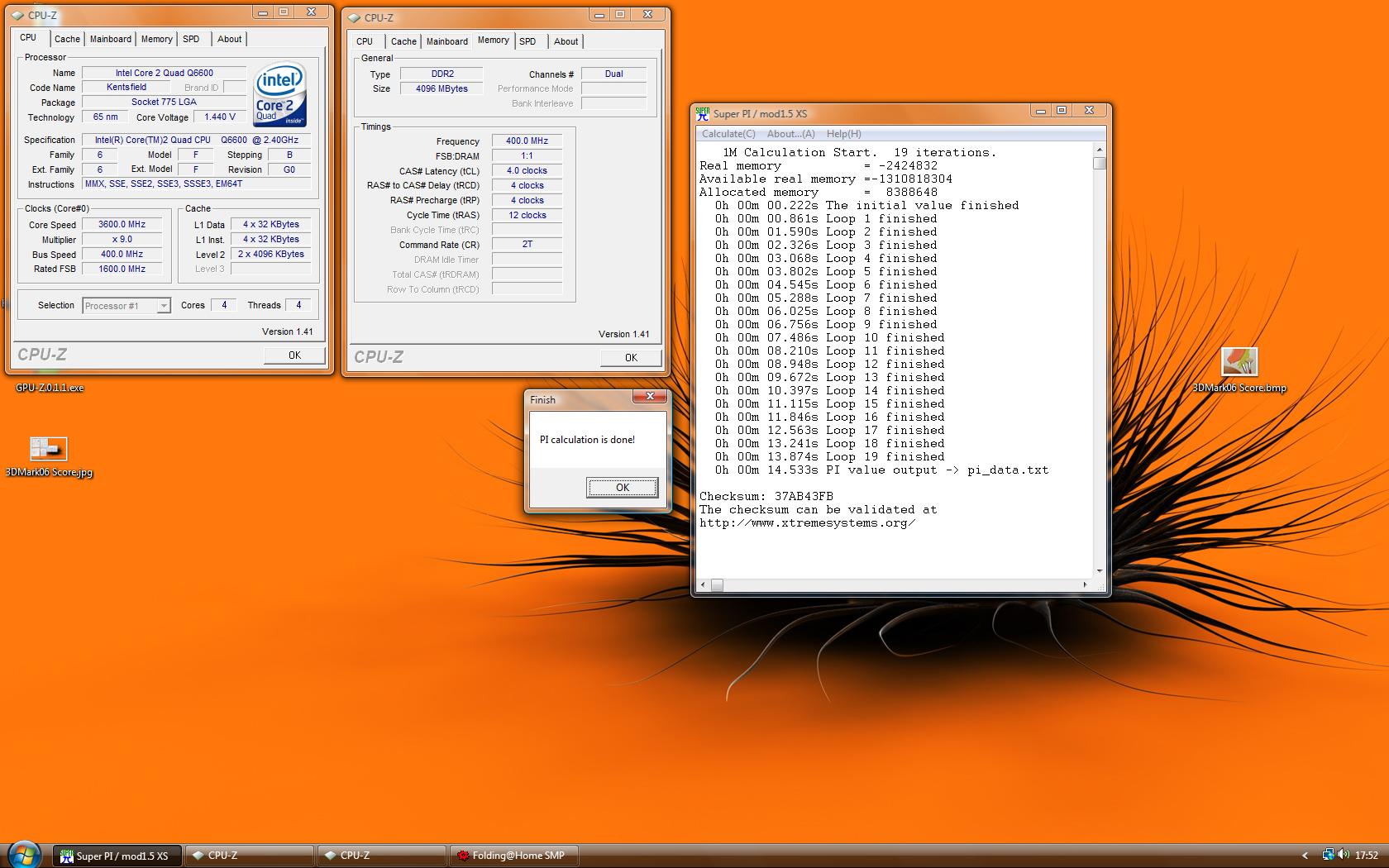Open Mainboard tab in left CPU-Z window

tap(111, 39)
